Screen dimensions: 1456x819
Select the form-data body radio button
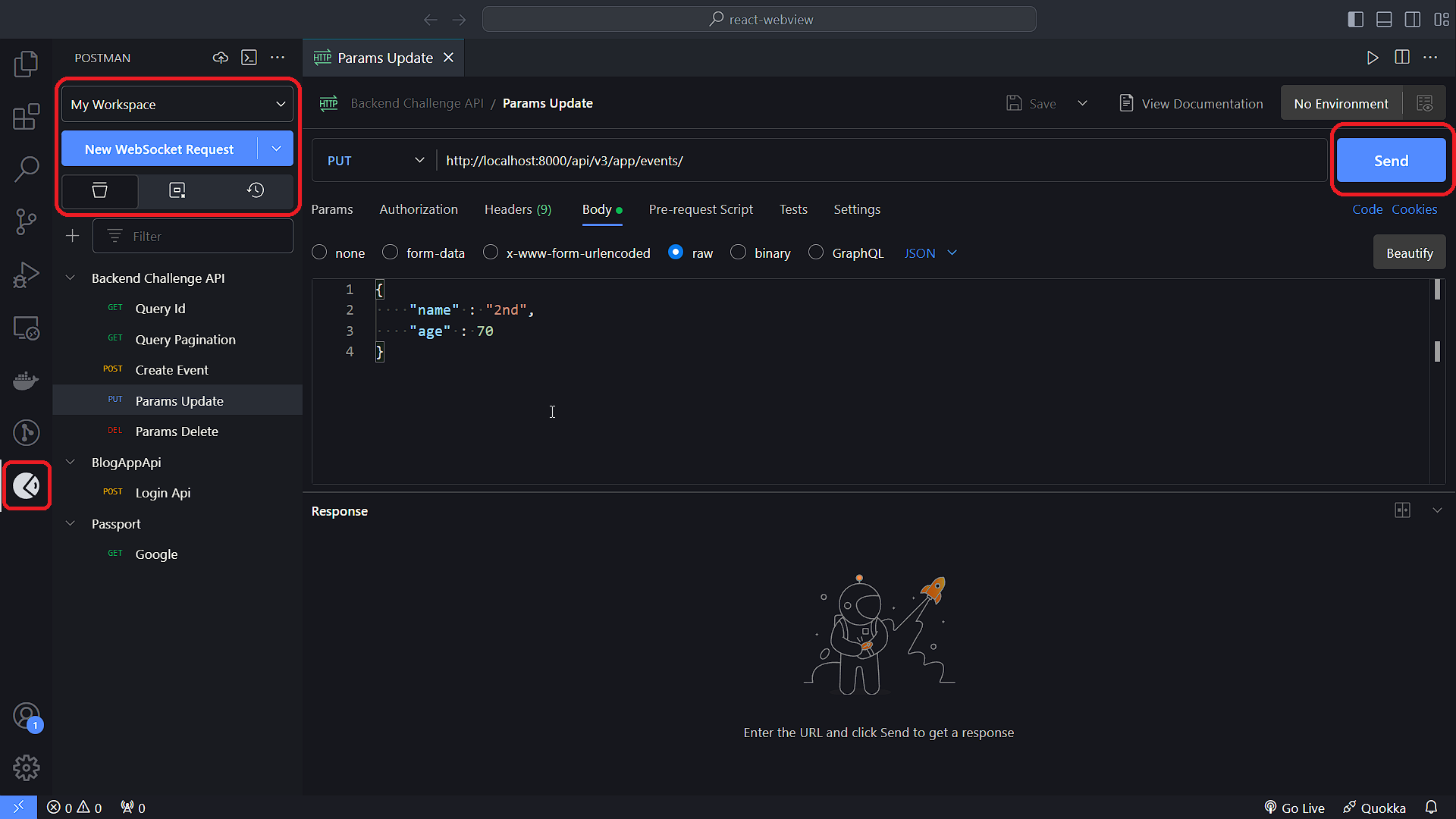(x=390, y=253)
